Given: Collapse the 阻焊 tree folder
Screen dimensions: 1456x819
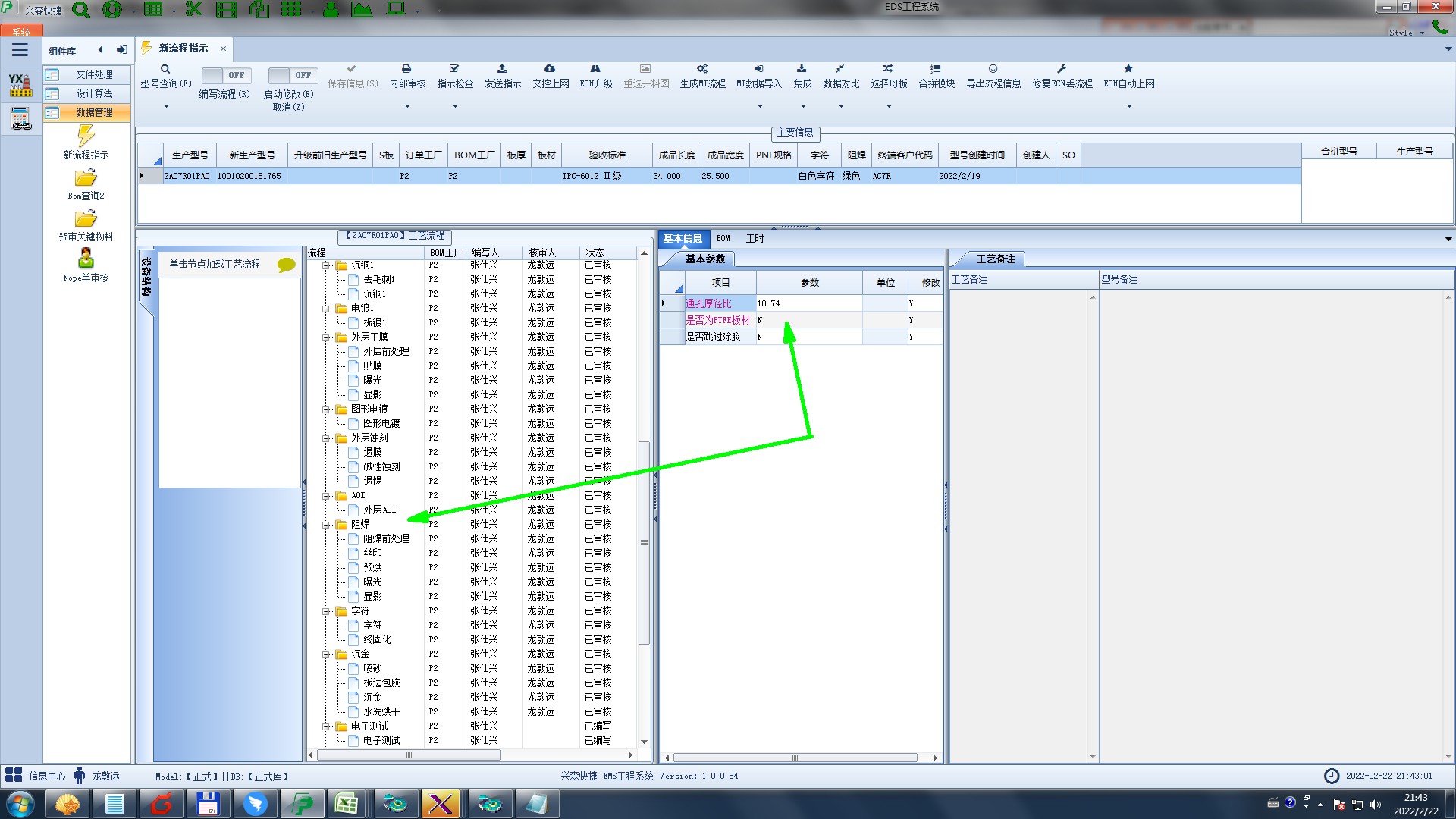Looking at the screenshot, I should click(x=326, y=525).
